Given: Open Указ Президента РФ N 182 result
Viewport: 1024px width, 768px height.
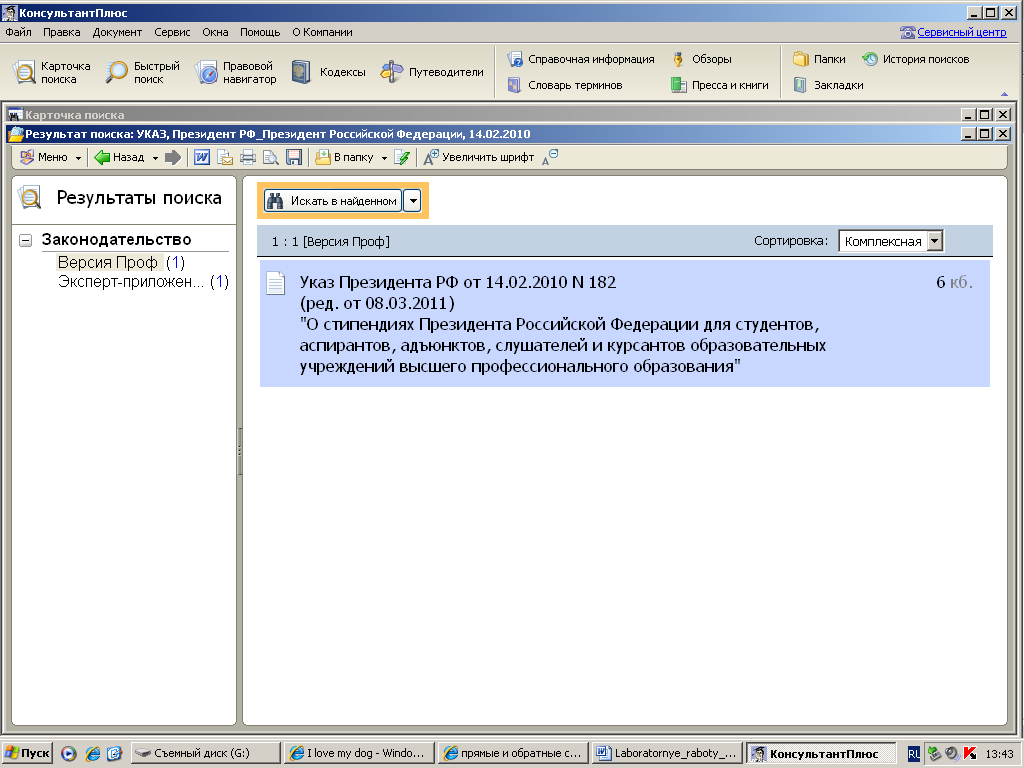Looking at the screenshot, I should click(624, 324).
